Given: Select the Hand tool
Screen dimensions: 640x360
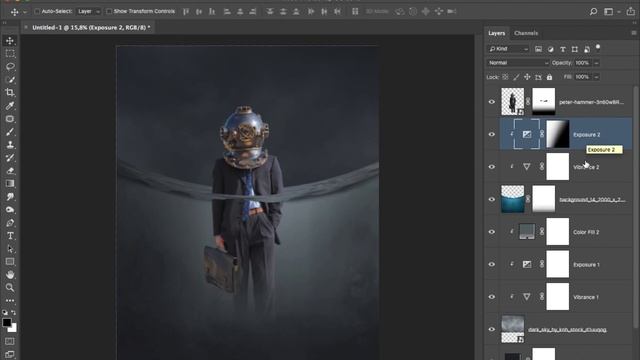Looking at the screenshot, I should click(10, 275).
